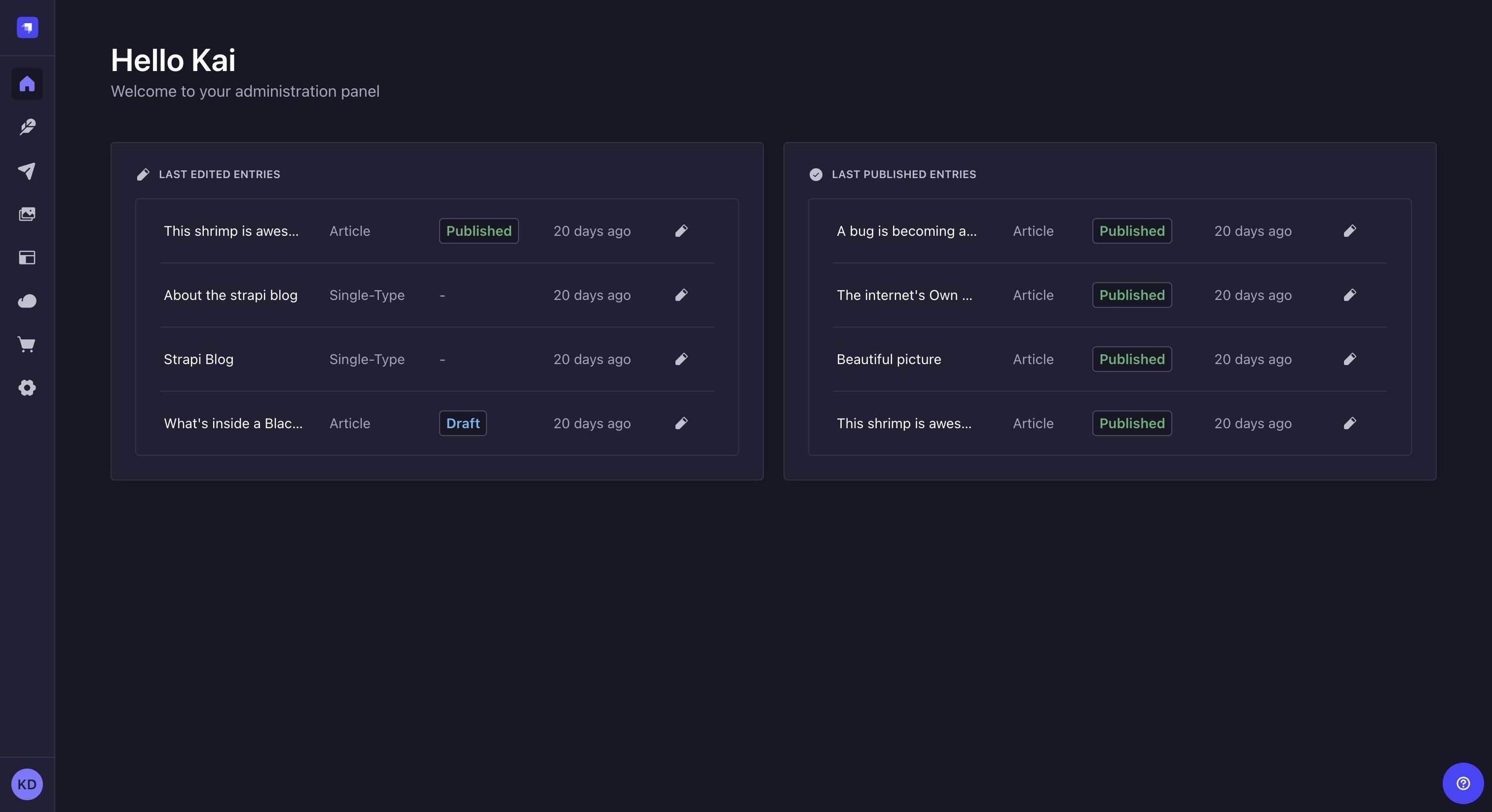
Task: Click the Home icon in sidebar
Action: (27, 84)
